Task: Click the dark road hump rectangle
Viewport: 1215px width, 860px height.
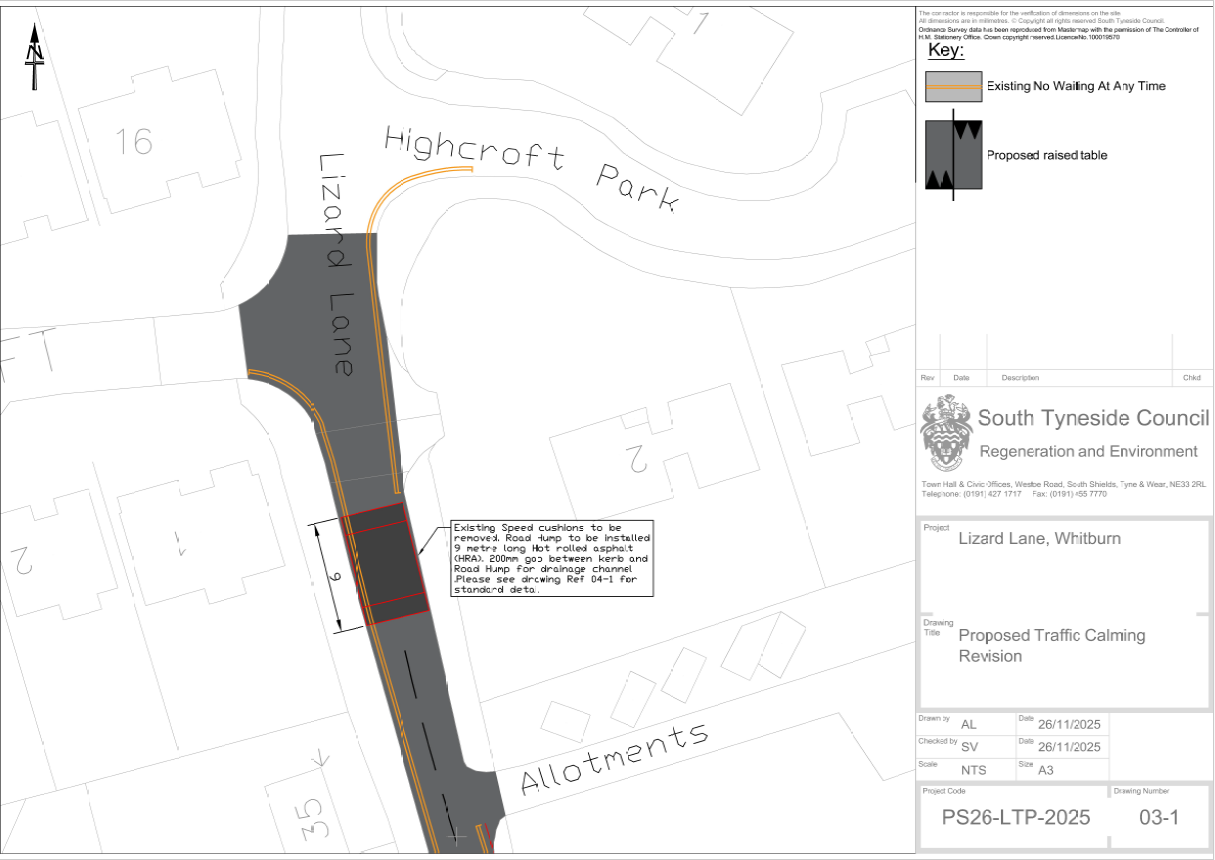Action: [387, 565]
